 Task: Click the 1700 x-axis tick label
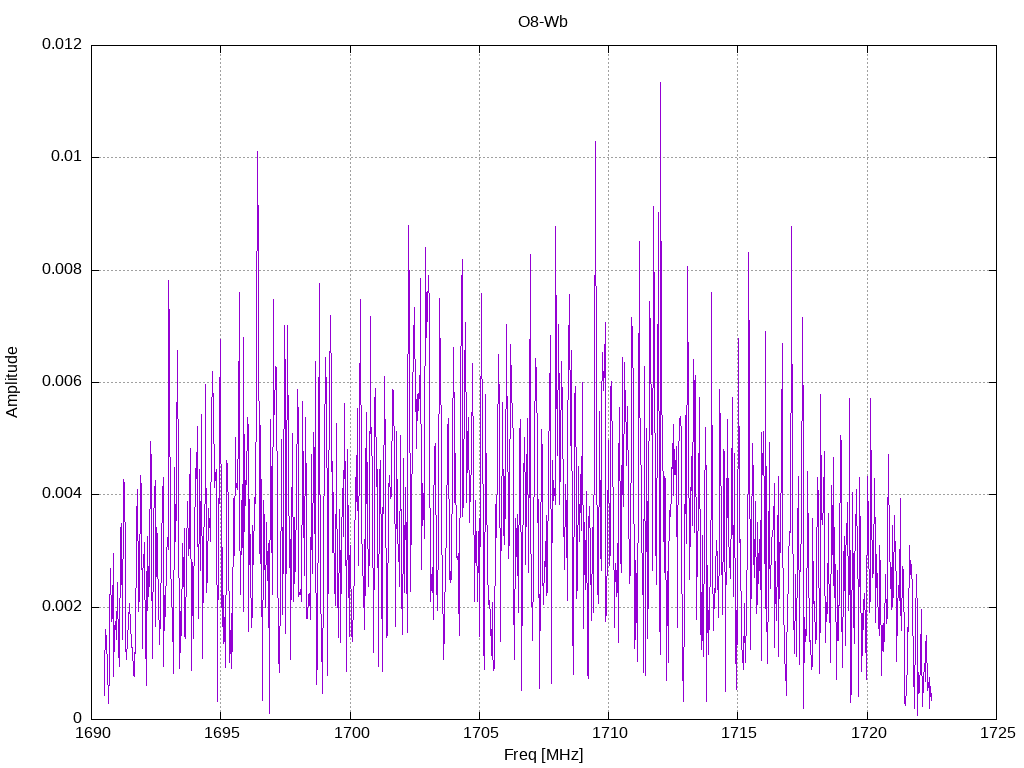351,733
